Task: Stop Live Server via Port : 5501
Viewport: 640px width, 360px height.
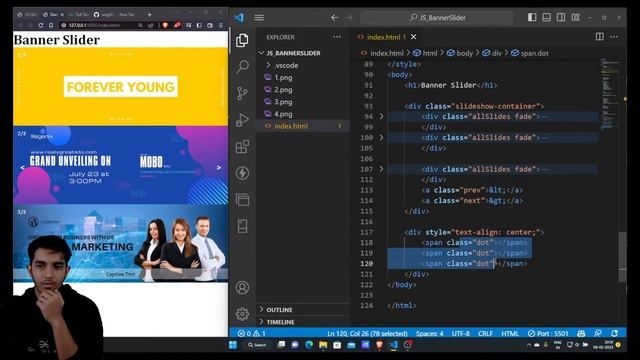Action: point(548,333)
